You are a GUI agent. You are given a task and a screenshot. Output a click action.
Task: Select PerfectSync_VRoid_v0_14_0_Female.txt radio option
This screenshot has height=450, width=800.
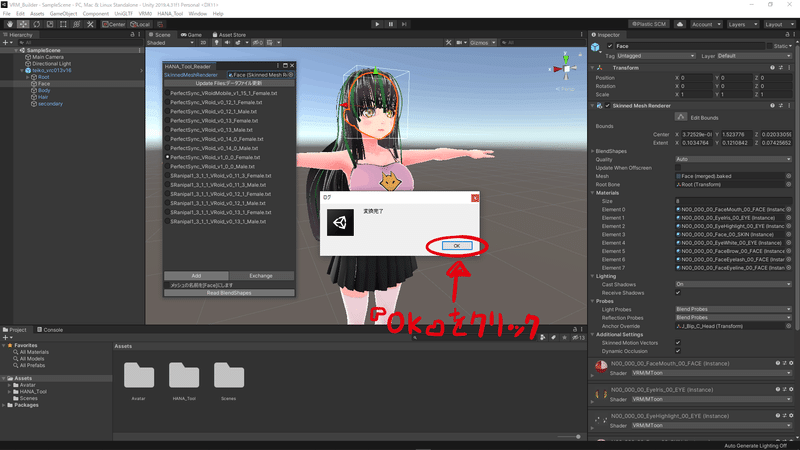pos(167,139)
